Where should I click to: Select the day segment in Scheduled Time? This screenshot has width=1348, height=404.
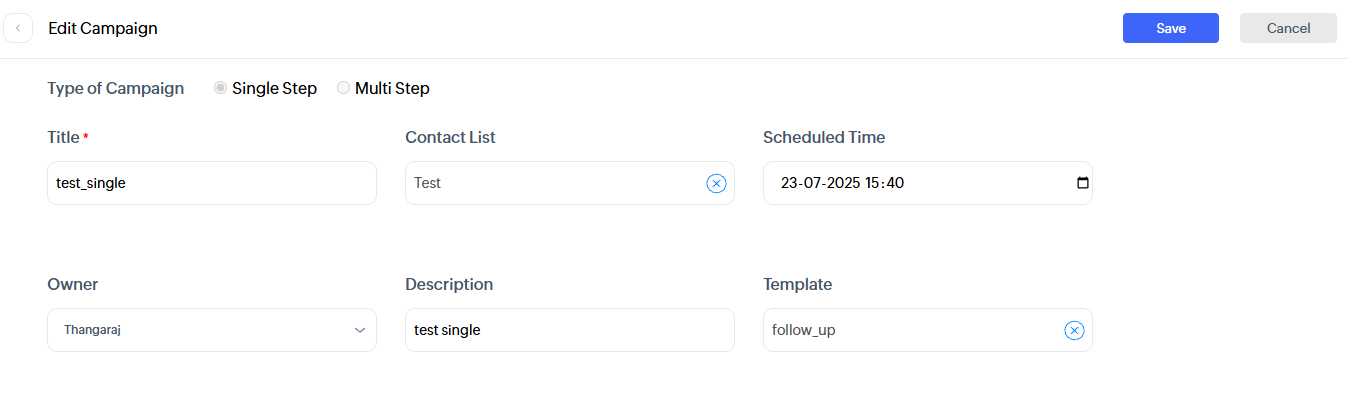click(789, 183)
